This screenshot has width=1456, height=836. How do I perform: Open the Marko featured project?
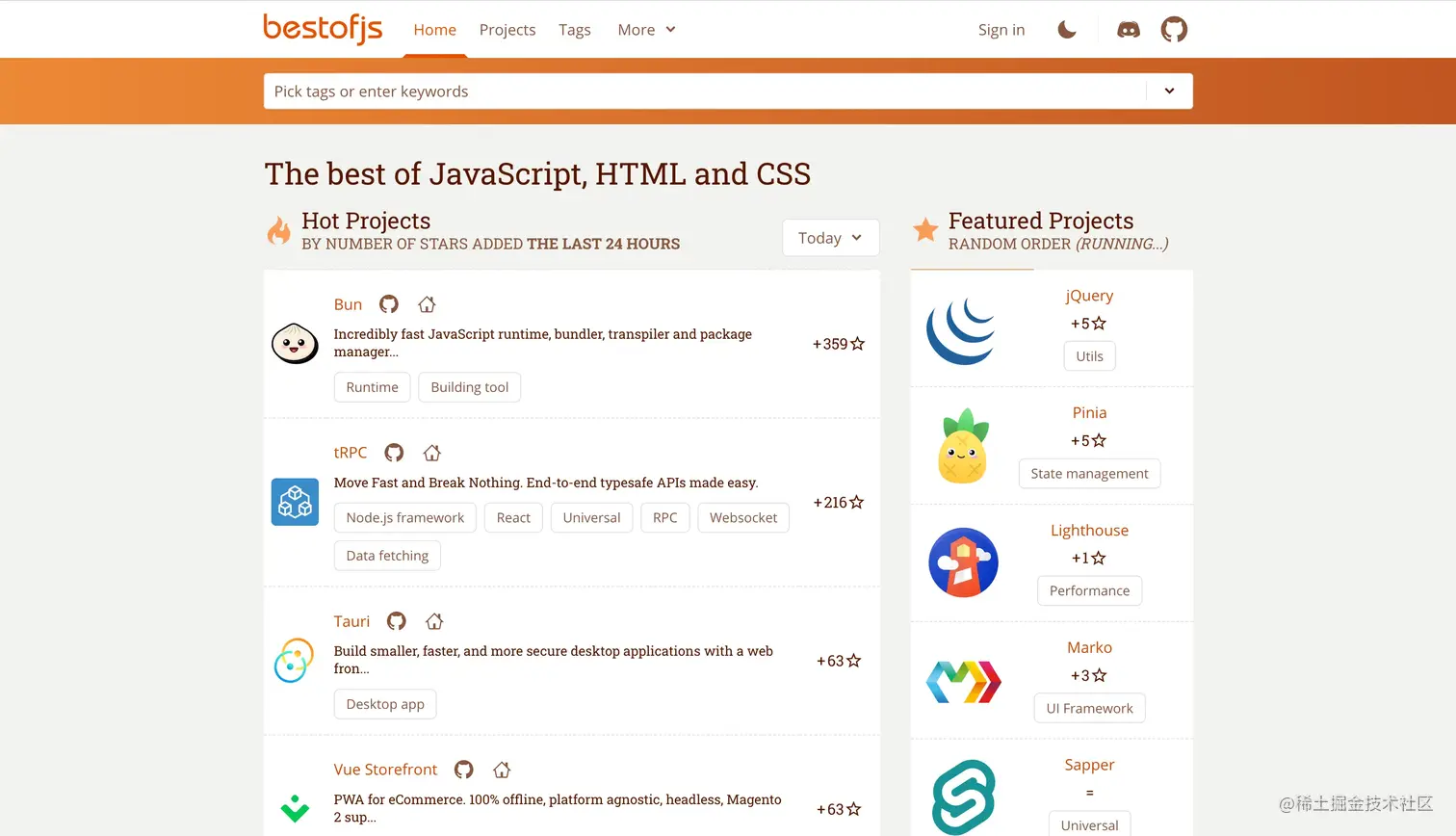[1089, 647]
